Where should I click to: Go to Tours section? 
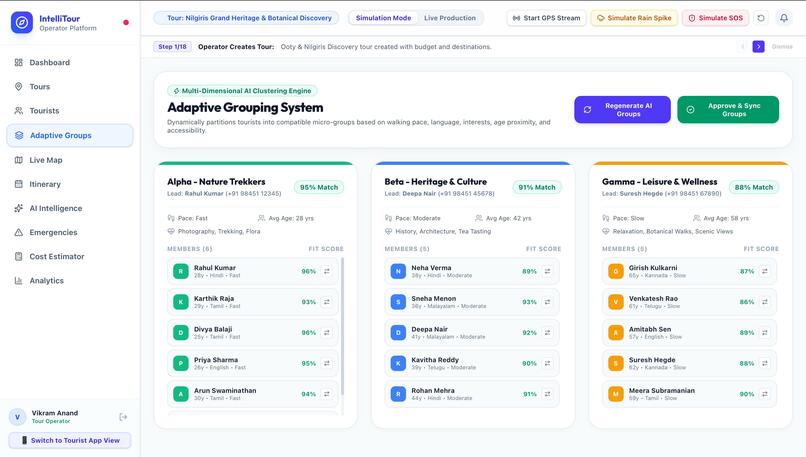69,86
